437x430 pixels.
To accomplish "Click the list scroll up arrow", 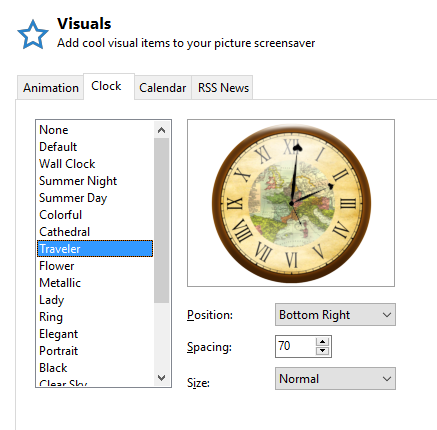I will point(162,130).
